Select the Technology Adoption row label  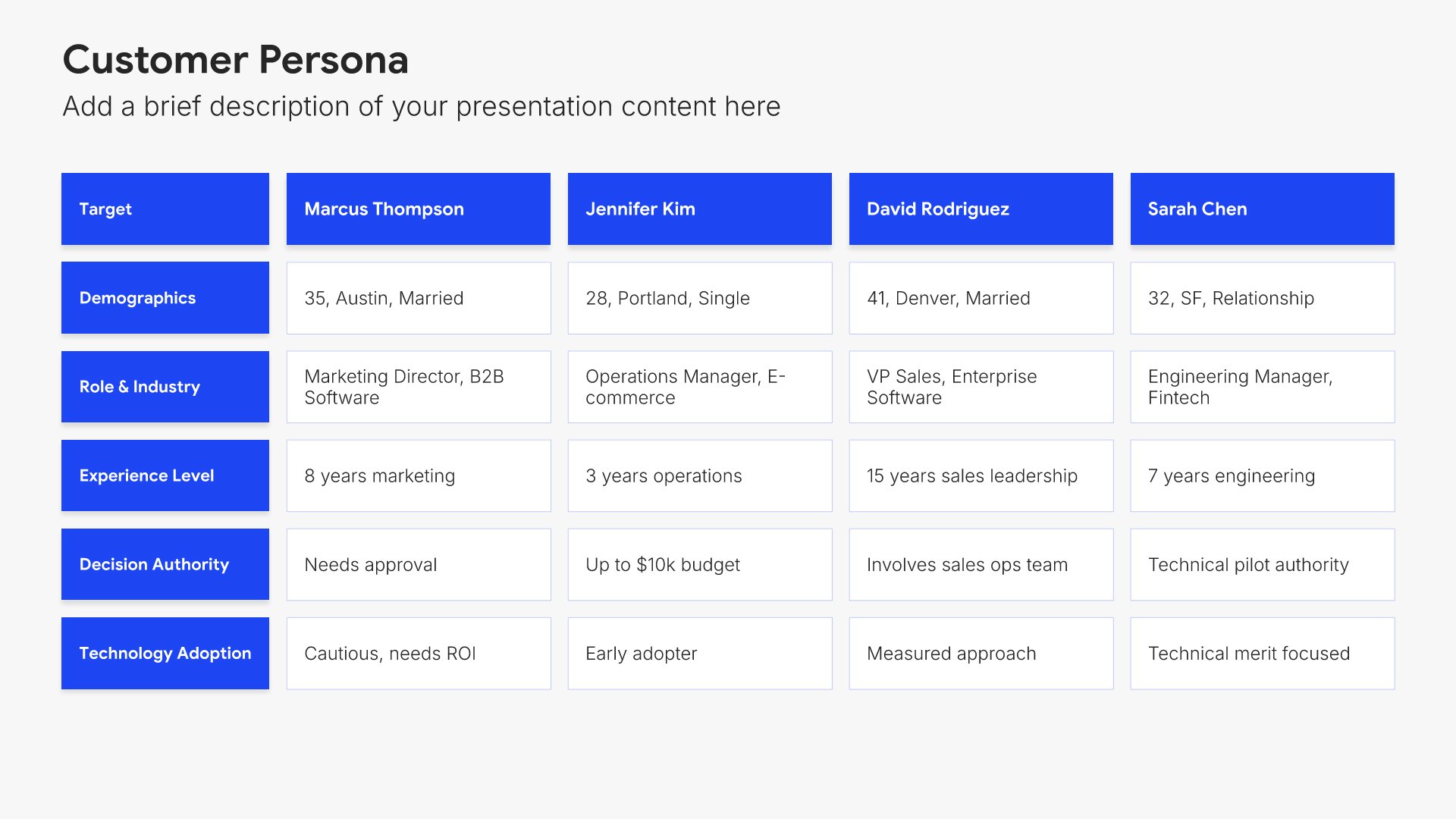click(165, 653)
